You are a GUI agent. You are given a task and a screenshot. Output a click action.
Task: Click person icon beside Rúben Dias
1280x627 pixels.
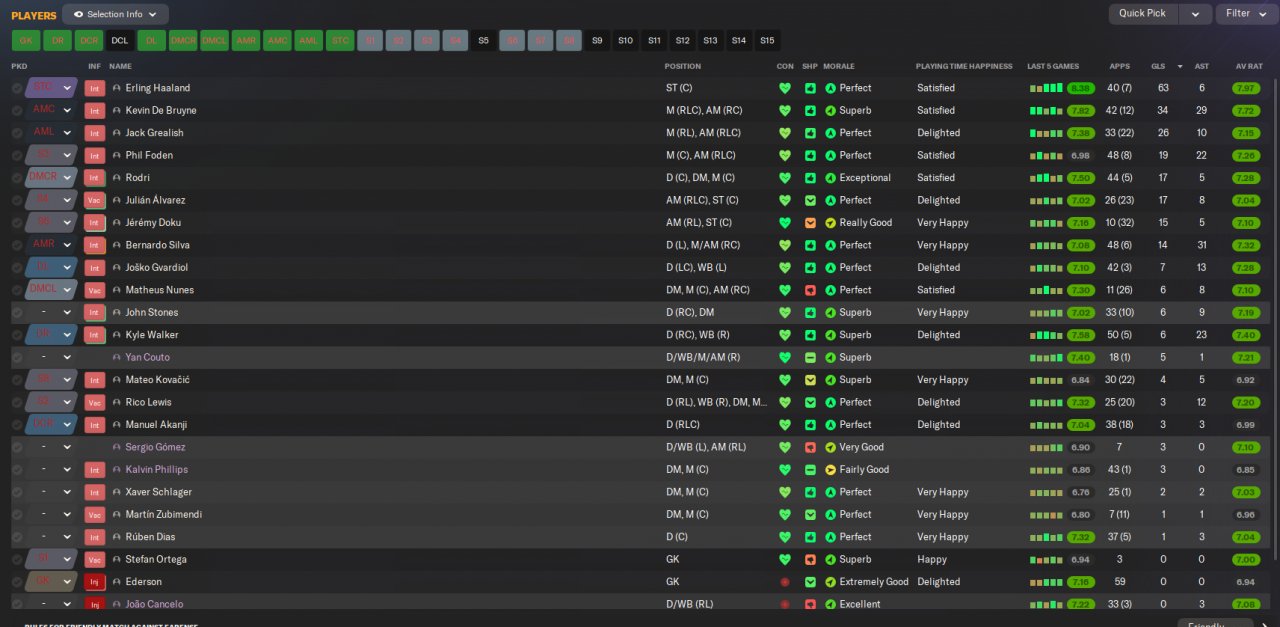pos(117,537)
